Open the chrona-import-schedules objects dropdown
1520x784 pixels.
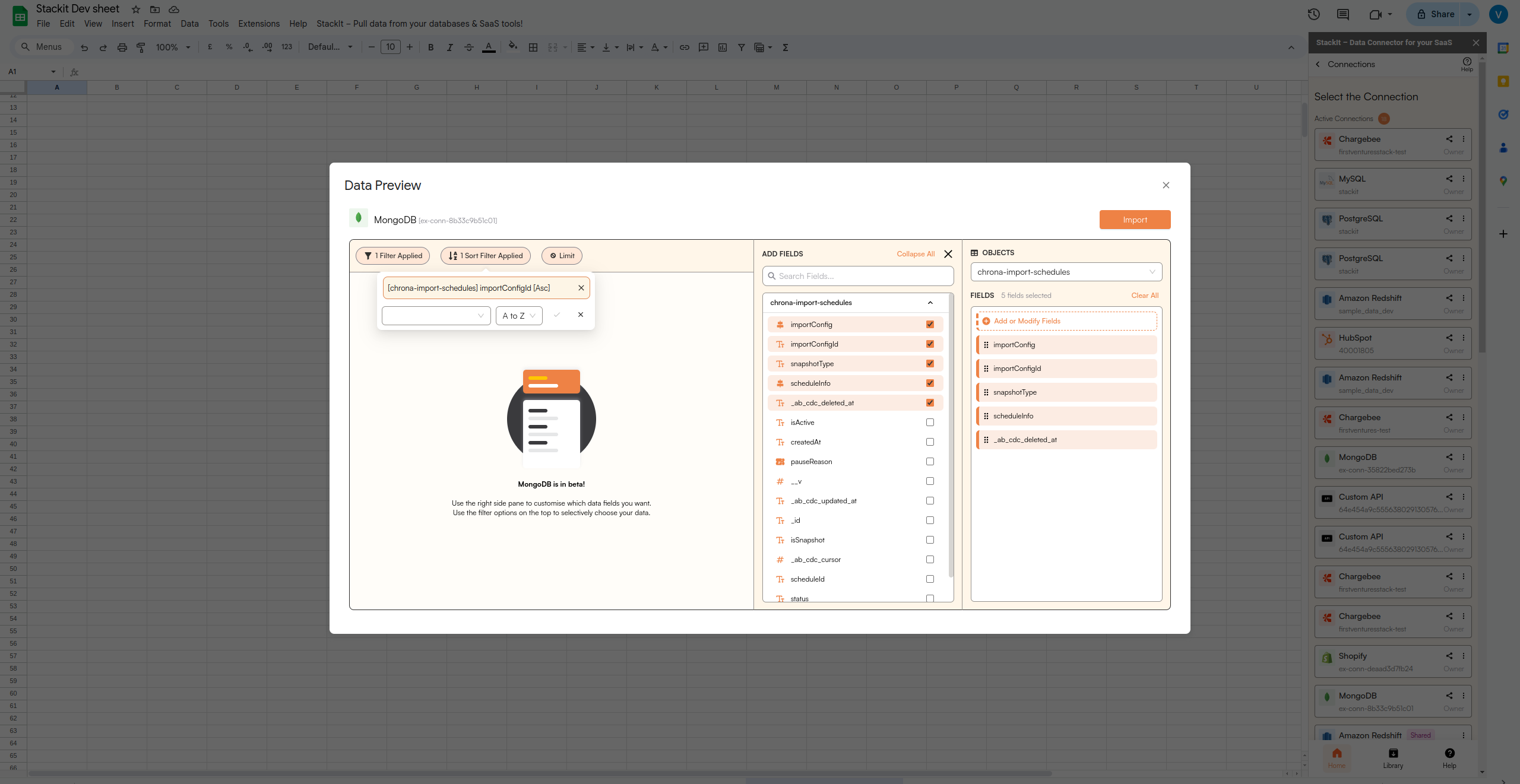coord(1066,272)
